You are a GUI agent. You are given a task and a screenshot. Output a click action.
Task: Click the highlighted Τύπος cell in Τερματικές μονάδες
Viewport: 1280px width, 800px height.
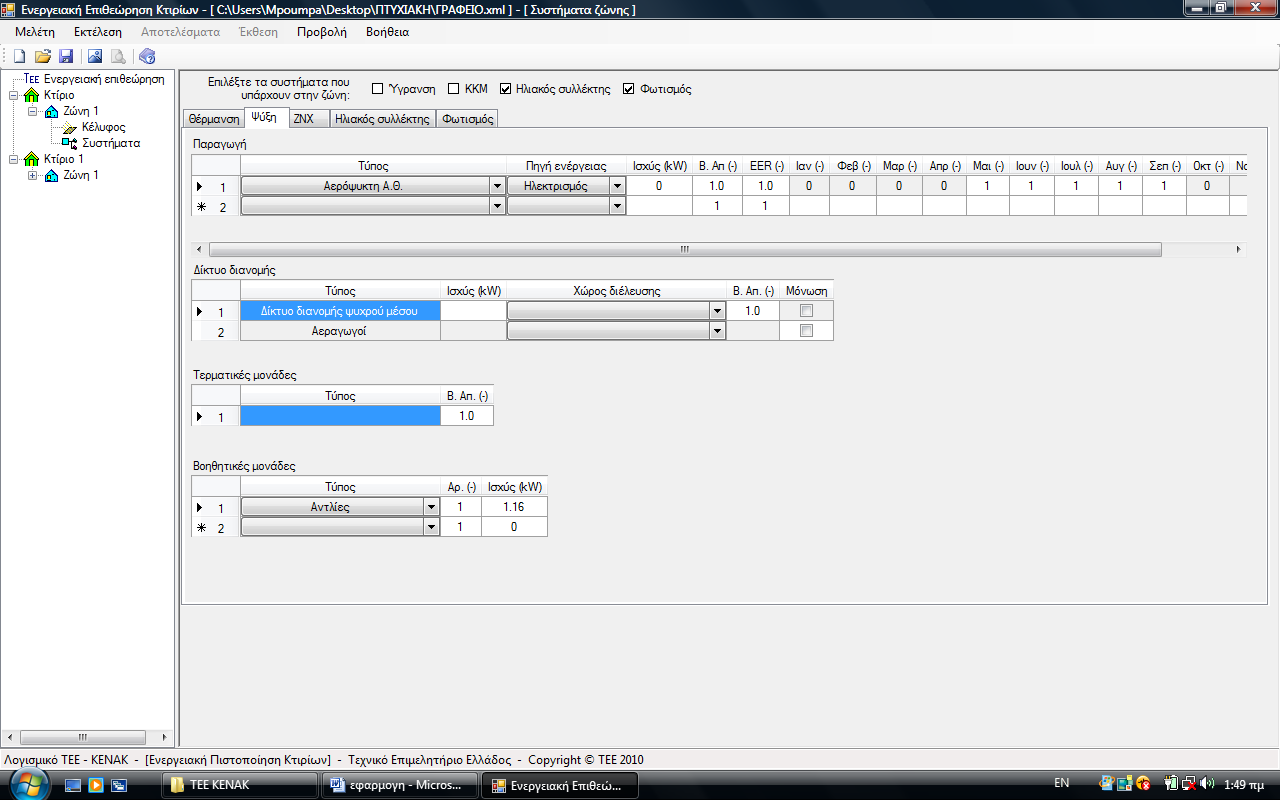pos(340,416)
